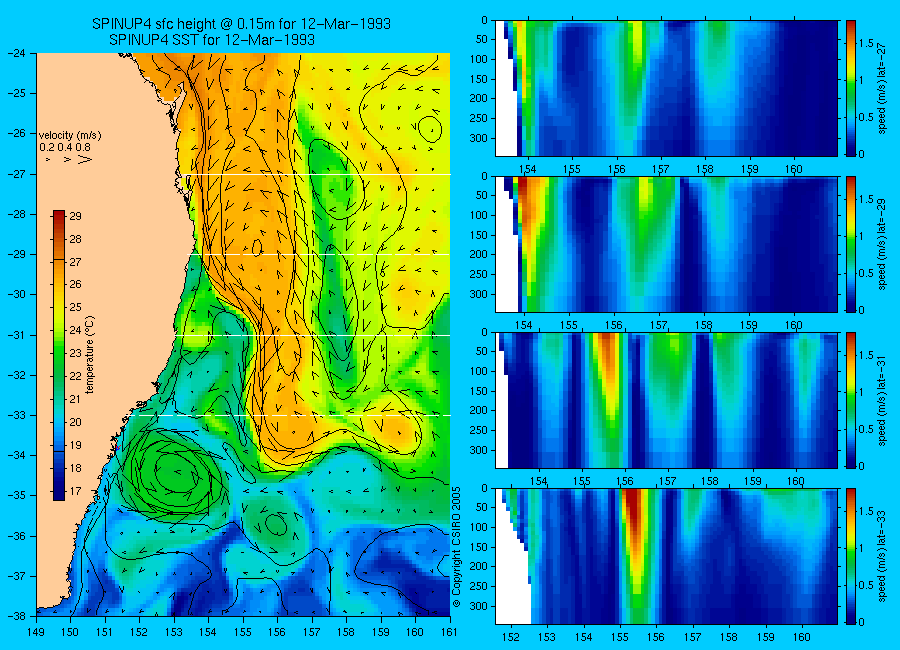Click the white transect line at -31 on the map
Viewport: 900px width, 650px height.
click(x=313, y=335)
